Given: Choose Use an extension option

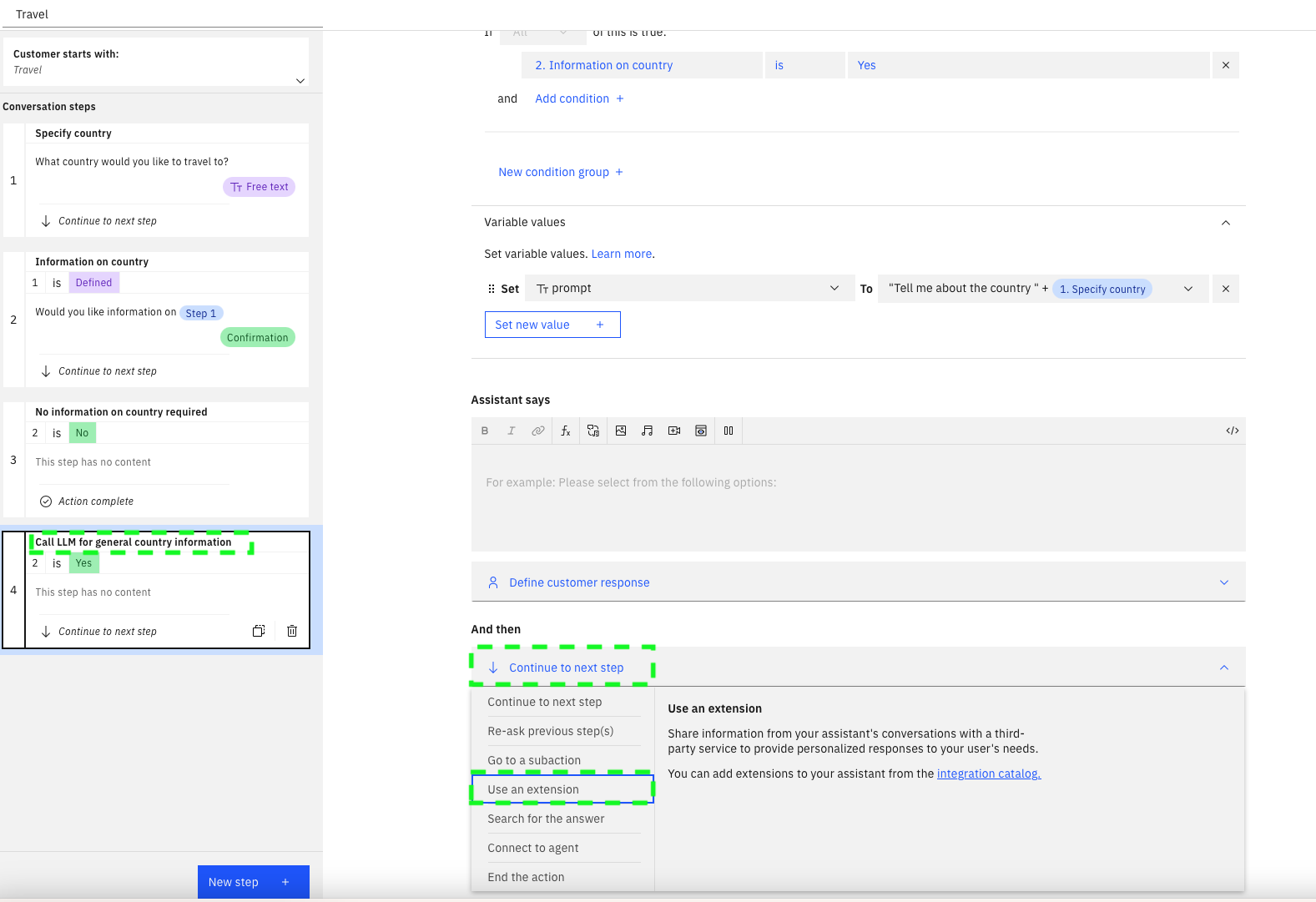Looking at the screenshot, I should pos(563,789).
